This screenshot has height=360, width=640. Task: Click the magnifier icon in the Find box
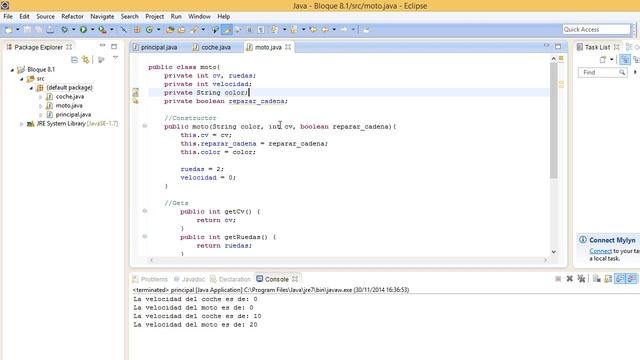(x=622, y=72)
